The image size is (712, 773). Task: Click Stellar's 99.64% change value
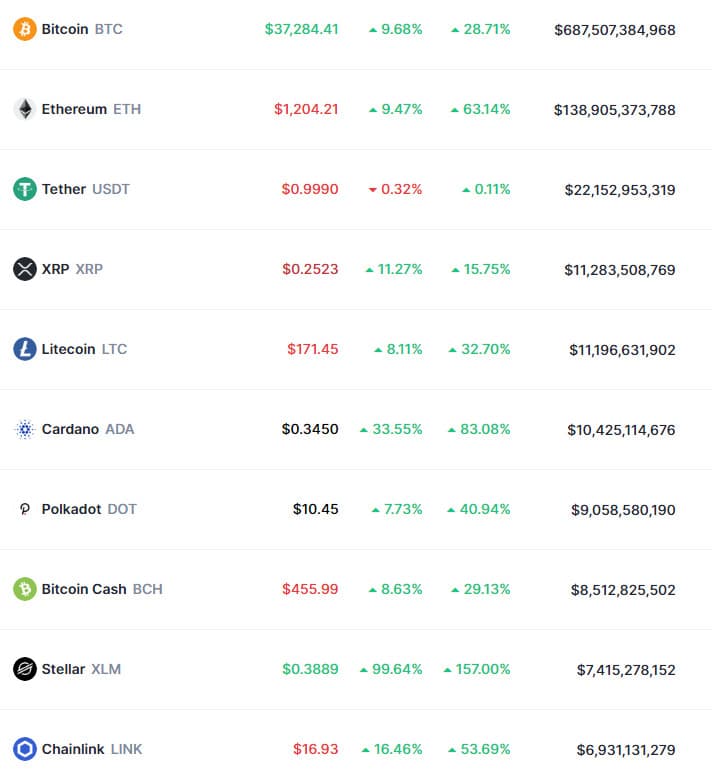click(391, 669)
